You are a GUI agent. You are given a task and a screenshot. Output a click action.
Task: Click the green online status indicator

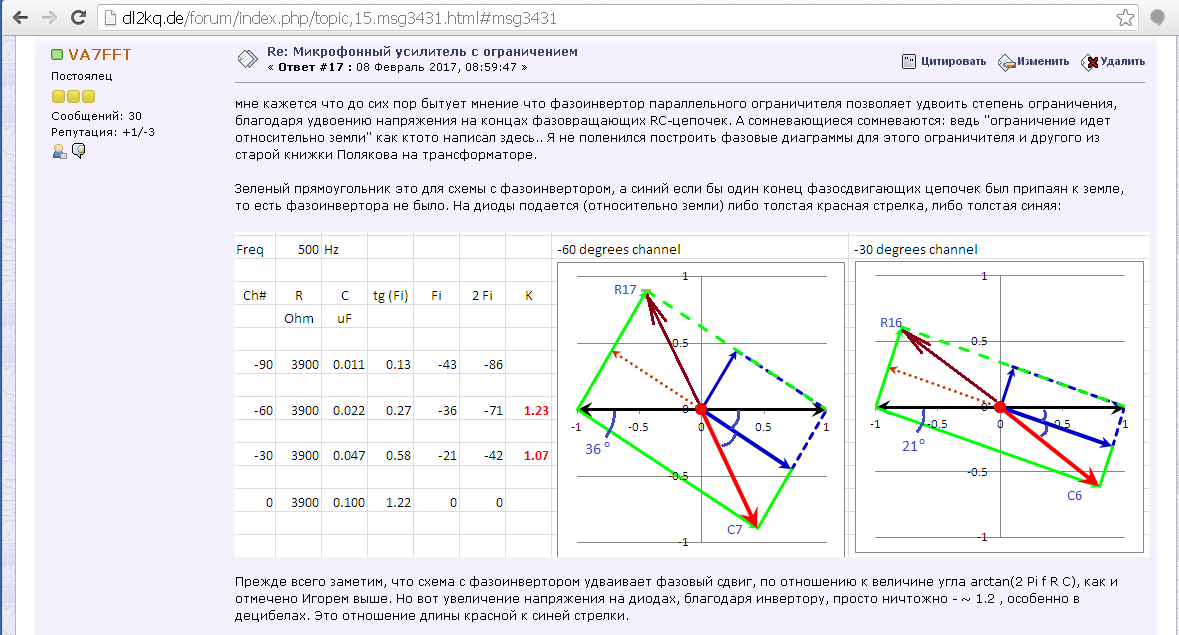click(x=57, y=55)
